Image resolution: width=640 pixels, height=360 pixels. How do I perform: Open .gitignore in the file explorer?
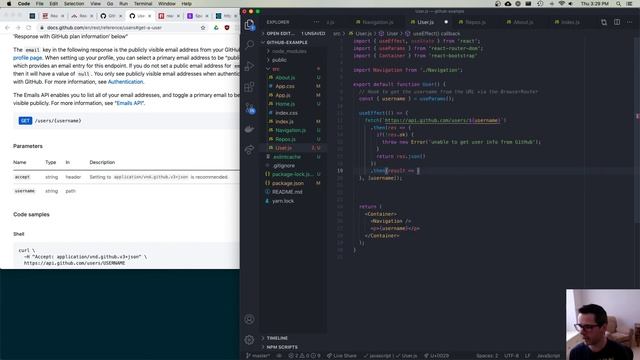pos(284,166)
